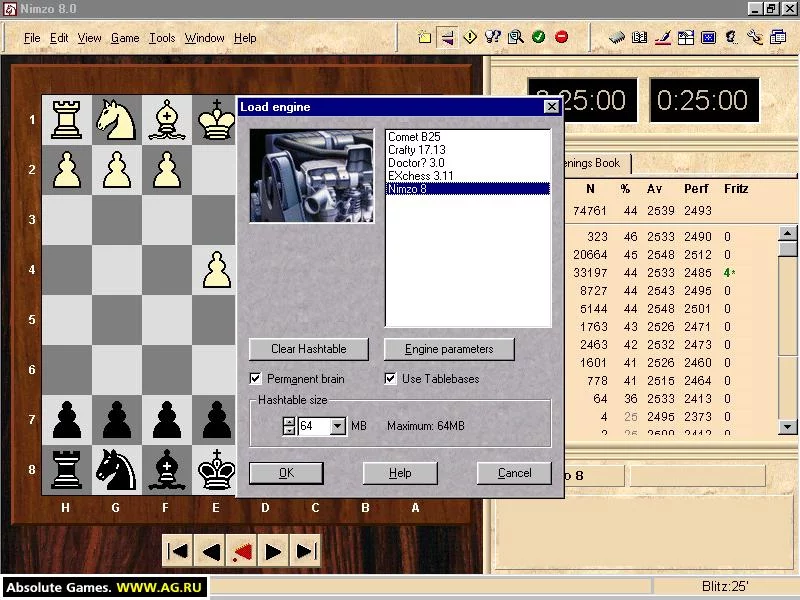
Task: Click the openings book scroll down arrow
Action: (788, 427)
